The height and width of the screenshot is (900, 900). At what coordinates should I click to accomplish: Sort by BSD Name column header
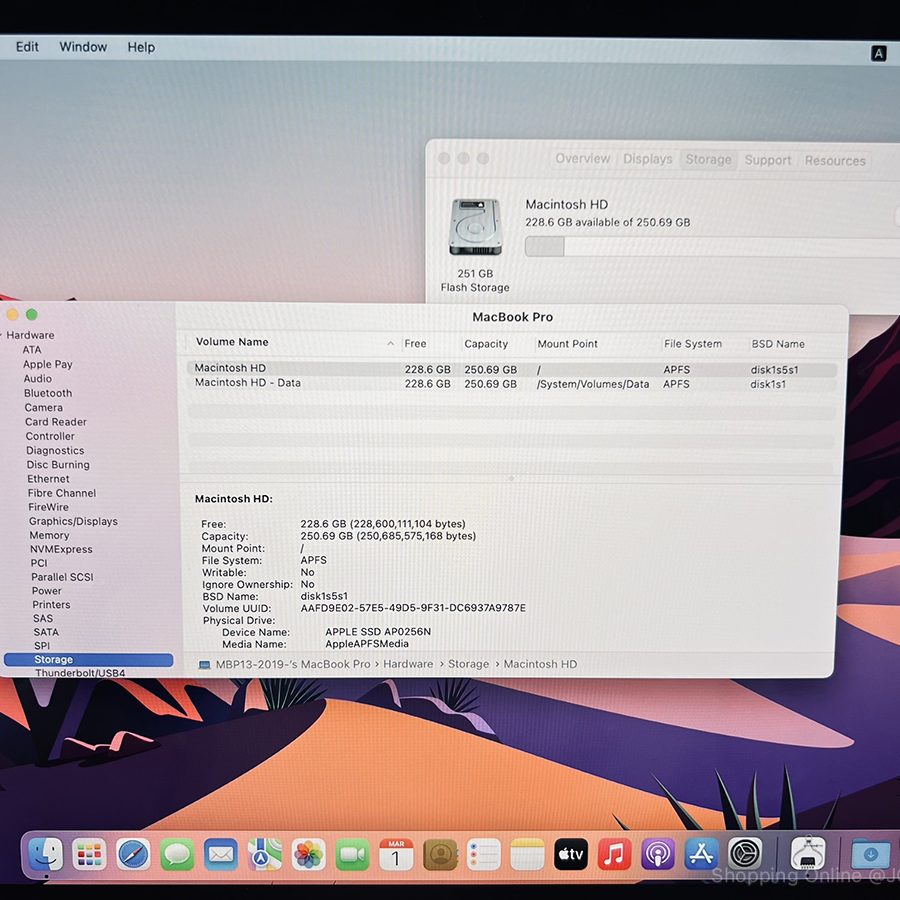pos(778,344)
